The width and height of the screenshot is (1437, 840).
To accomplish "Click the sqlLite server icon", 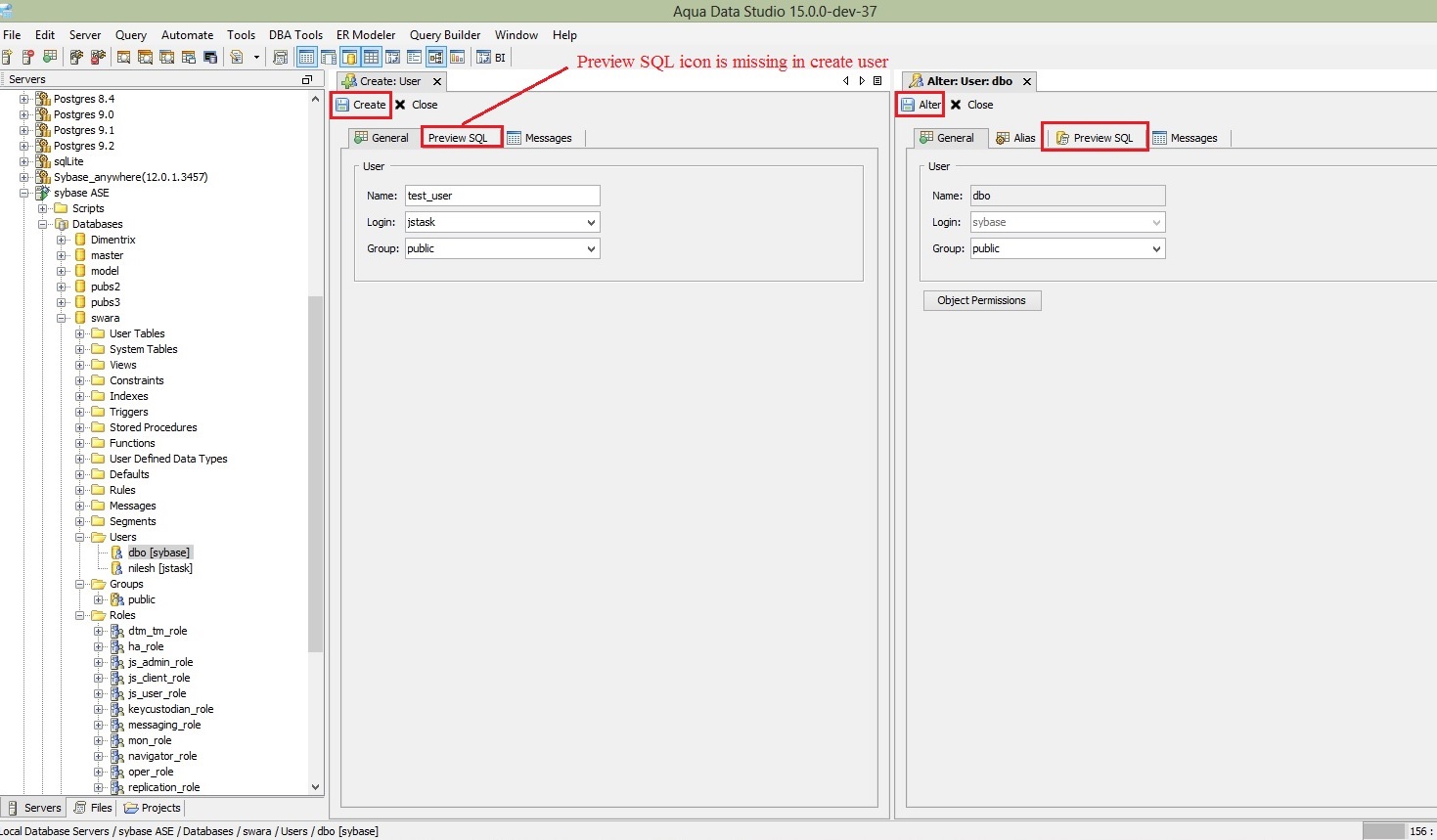I will click(43, 161).
